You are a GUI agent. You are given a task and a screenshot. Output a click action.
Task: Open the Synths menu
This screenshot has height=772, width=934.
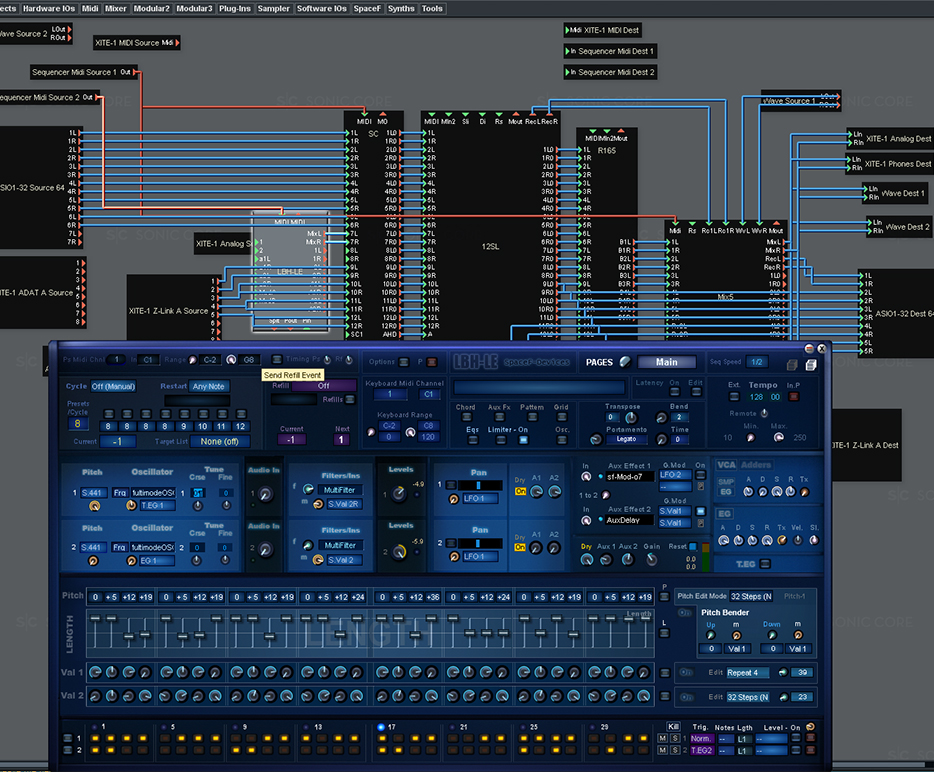tap(401, 8)
